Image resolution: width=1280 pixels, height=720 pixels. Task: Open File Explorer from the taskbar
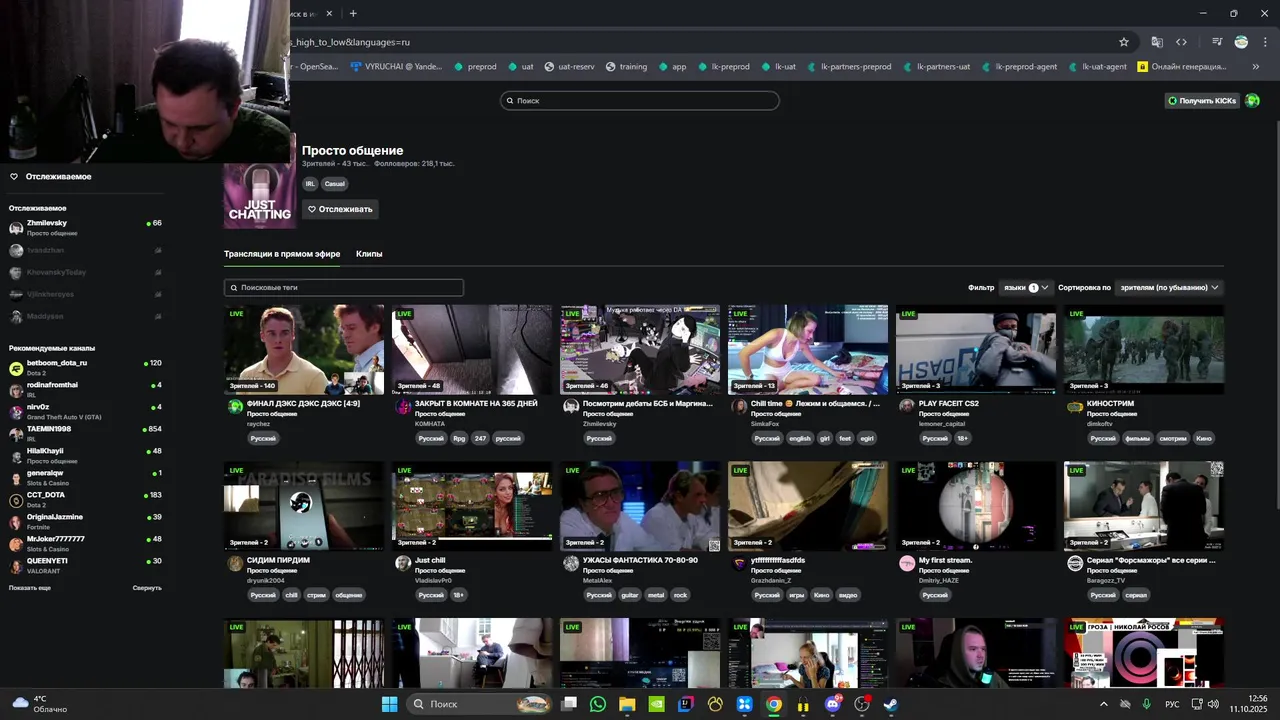627,704
